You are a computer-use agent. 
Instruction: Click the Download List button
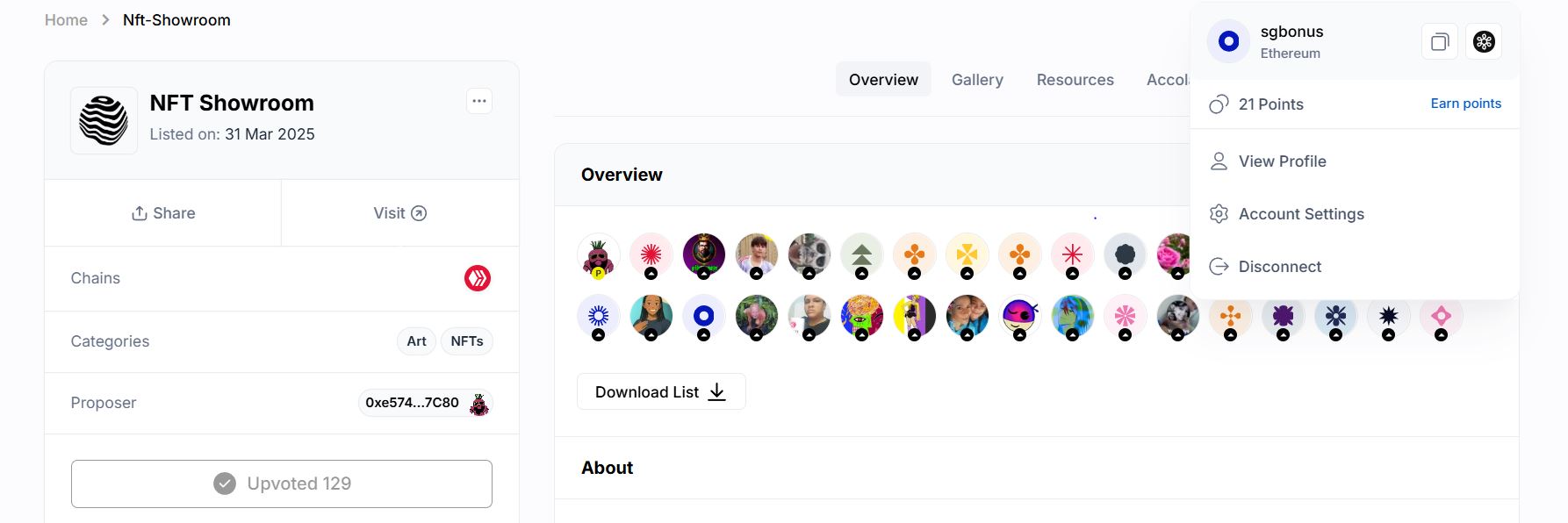pos(661,391)
